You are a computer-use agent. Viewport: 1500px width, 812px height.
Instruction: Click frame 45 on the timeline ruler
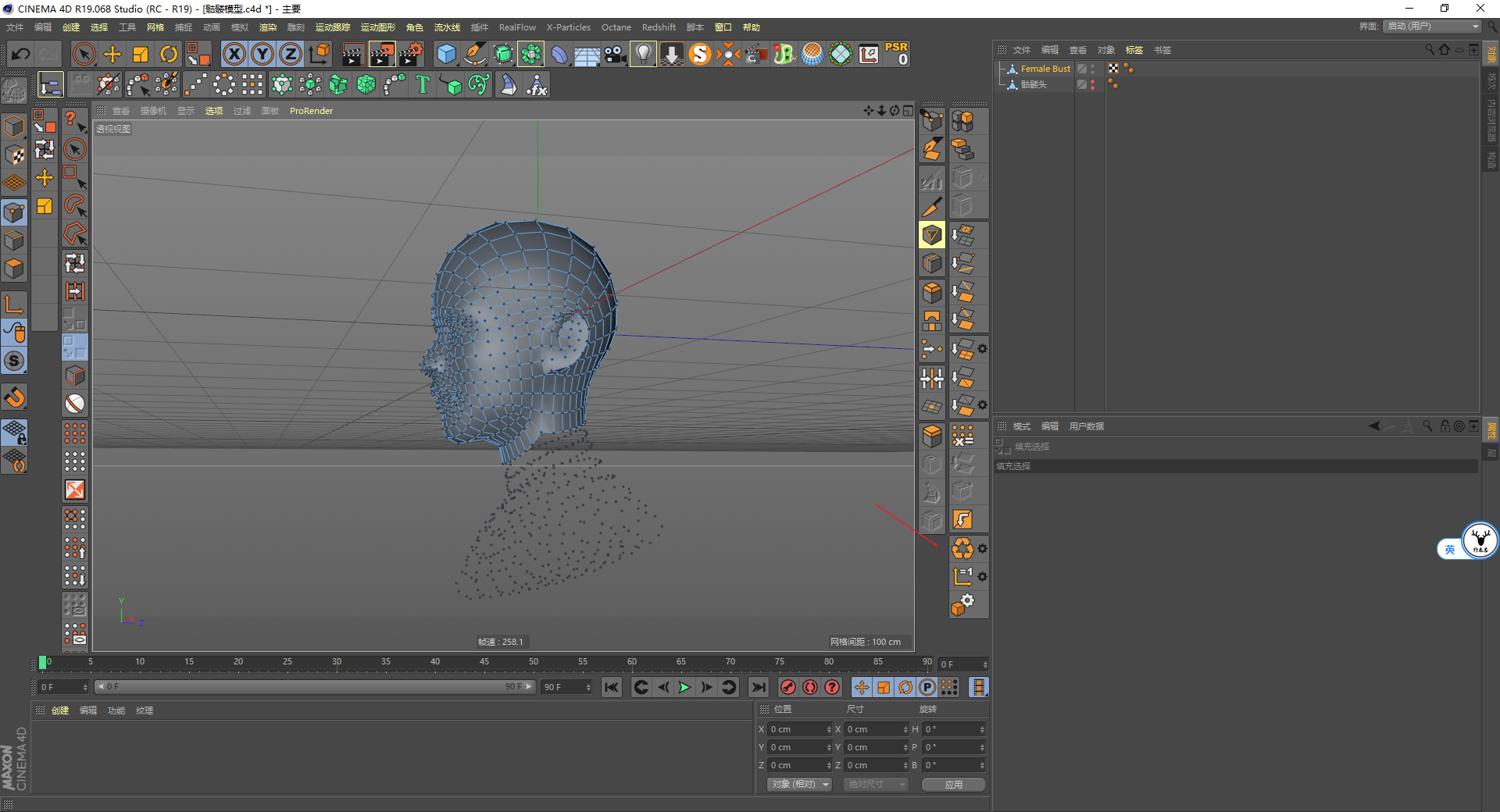tap(484, 662)
